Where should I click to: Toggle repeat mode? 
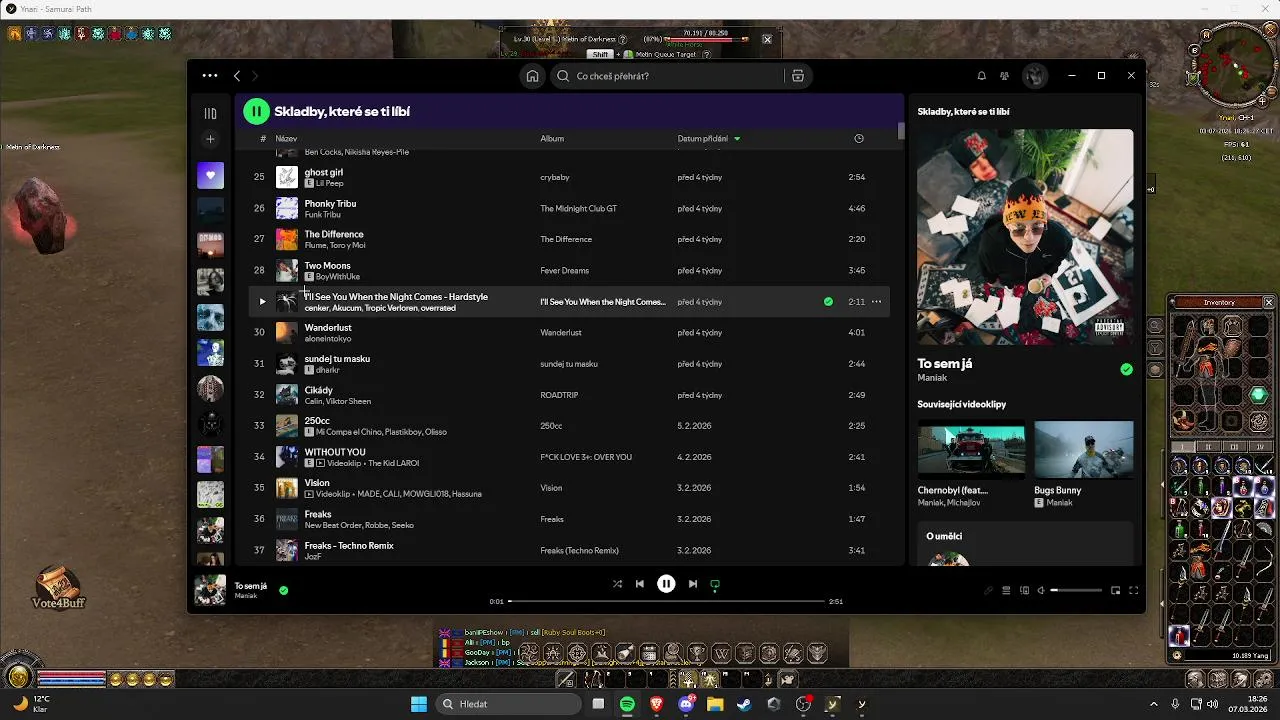click(715, 584)
